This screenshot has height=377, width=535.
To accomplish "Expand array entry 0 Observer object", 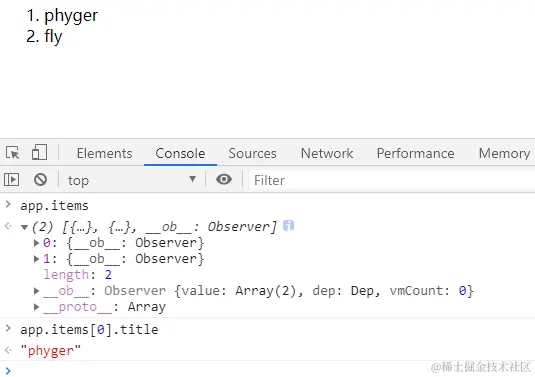I will 36,243.
